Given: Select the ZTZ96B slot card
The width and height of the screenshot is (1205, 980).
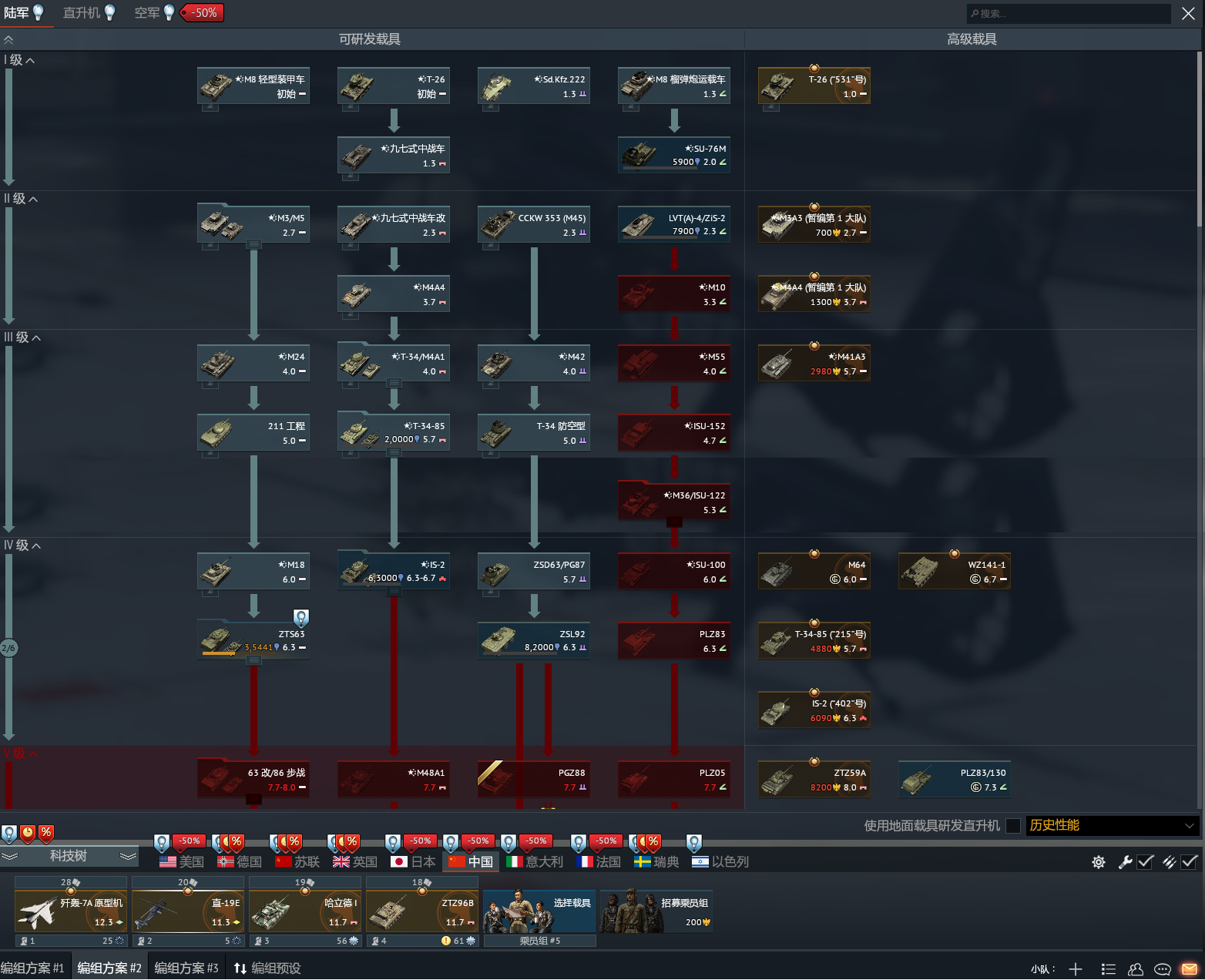Looking at the screenshot, I should [422, 911].
